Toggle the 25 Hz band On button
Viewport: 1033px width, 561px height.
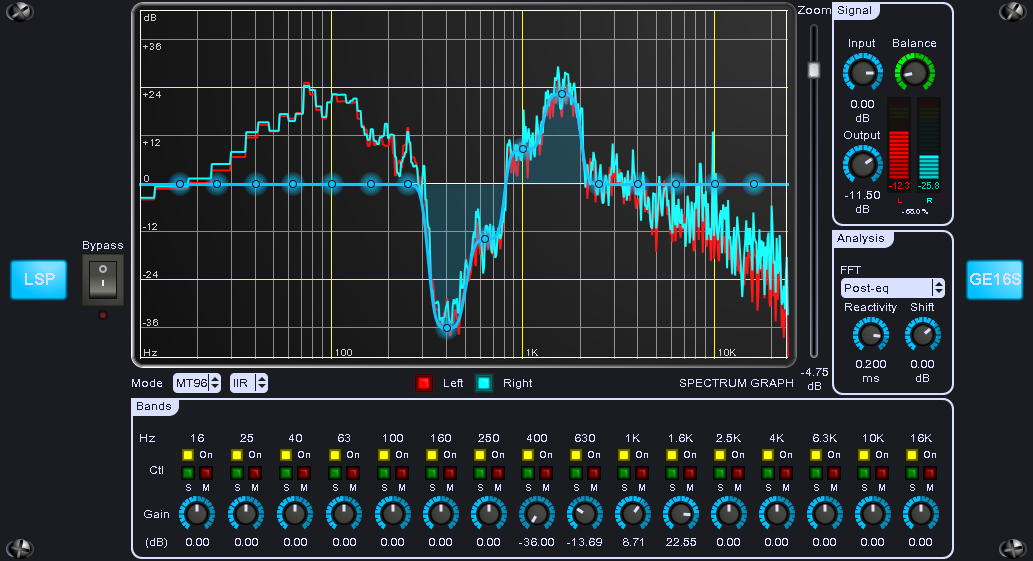[x=237, y=455]
